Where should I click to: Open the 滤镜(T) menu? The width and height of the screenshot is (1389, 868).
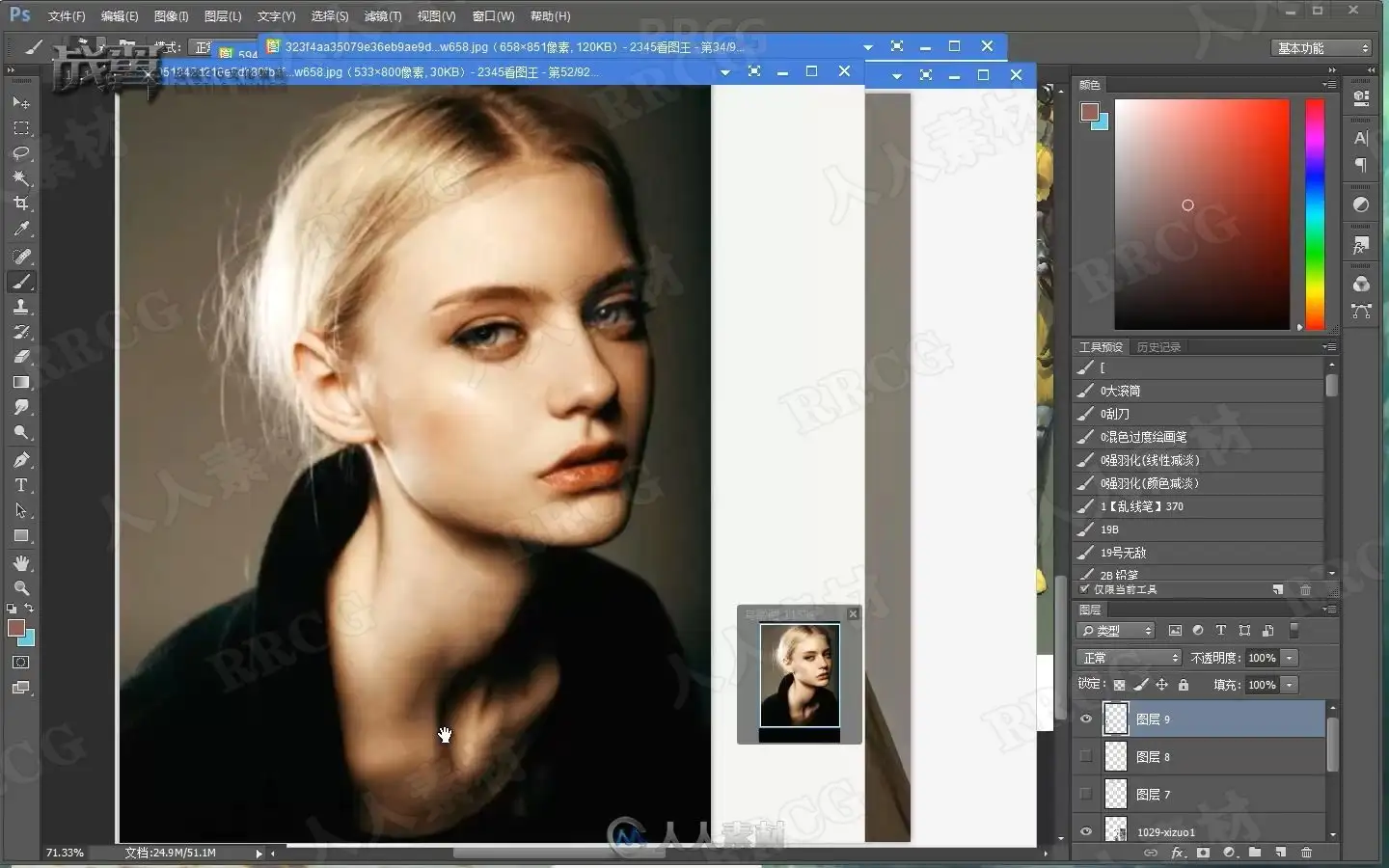[x=383, y=16]
